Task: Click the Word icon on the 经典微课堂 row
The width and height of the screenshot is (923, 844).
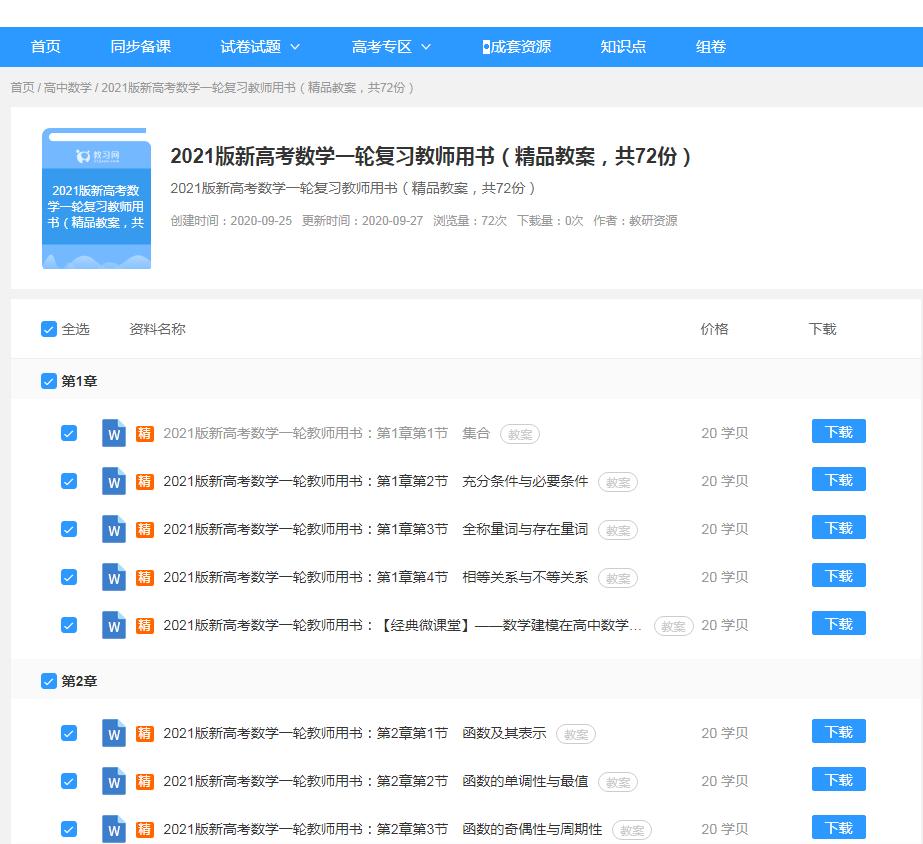Action: [113, 625]
